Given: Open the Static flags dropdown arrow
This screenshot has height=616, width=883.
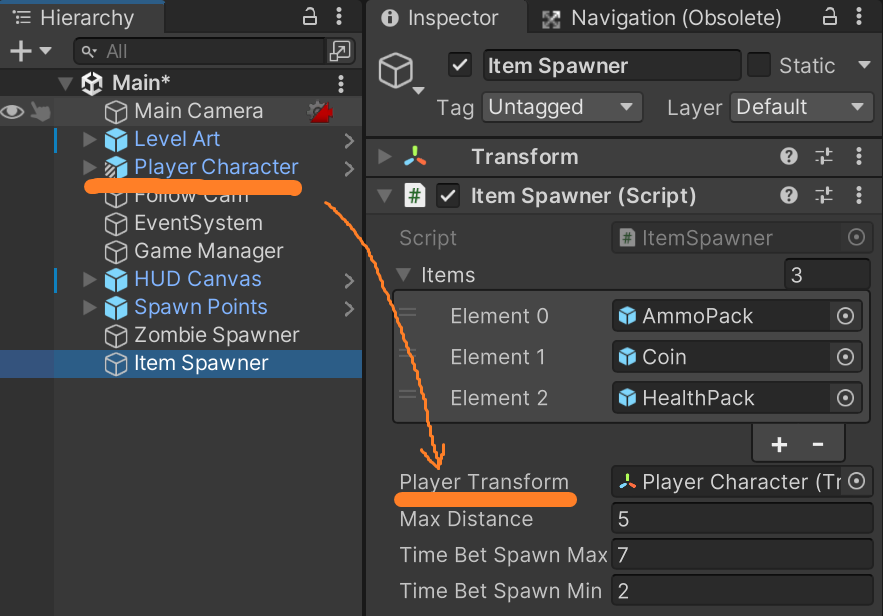Looking at the screenshot, I should (864, 65).
